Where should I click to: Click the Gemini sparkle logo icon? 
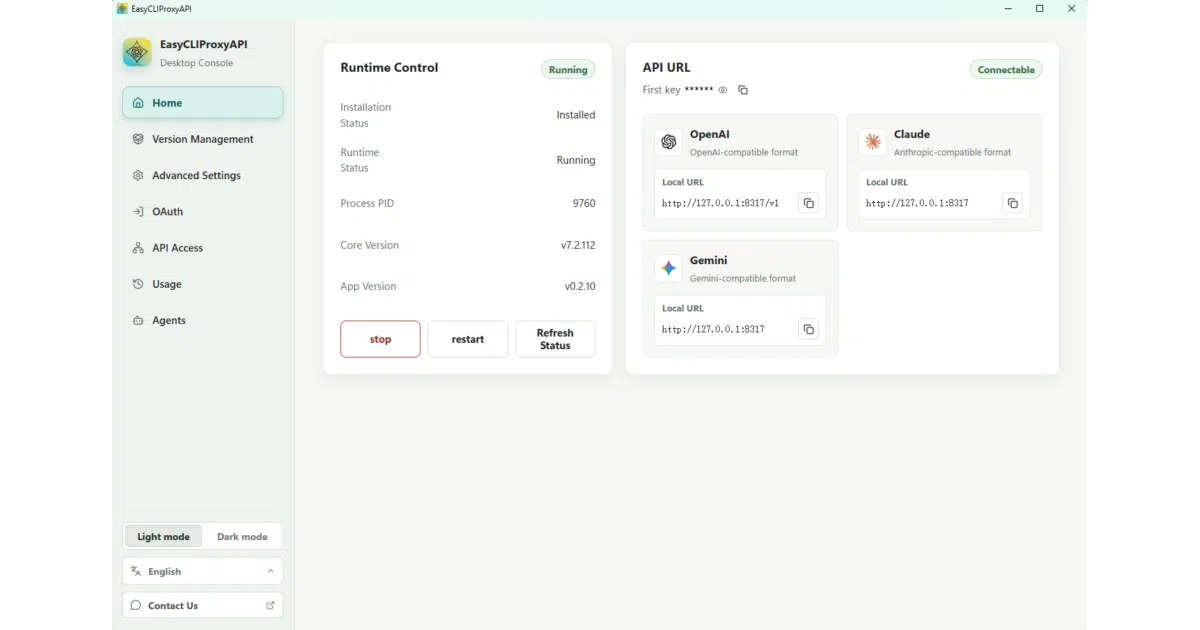[x=669, y=268]
